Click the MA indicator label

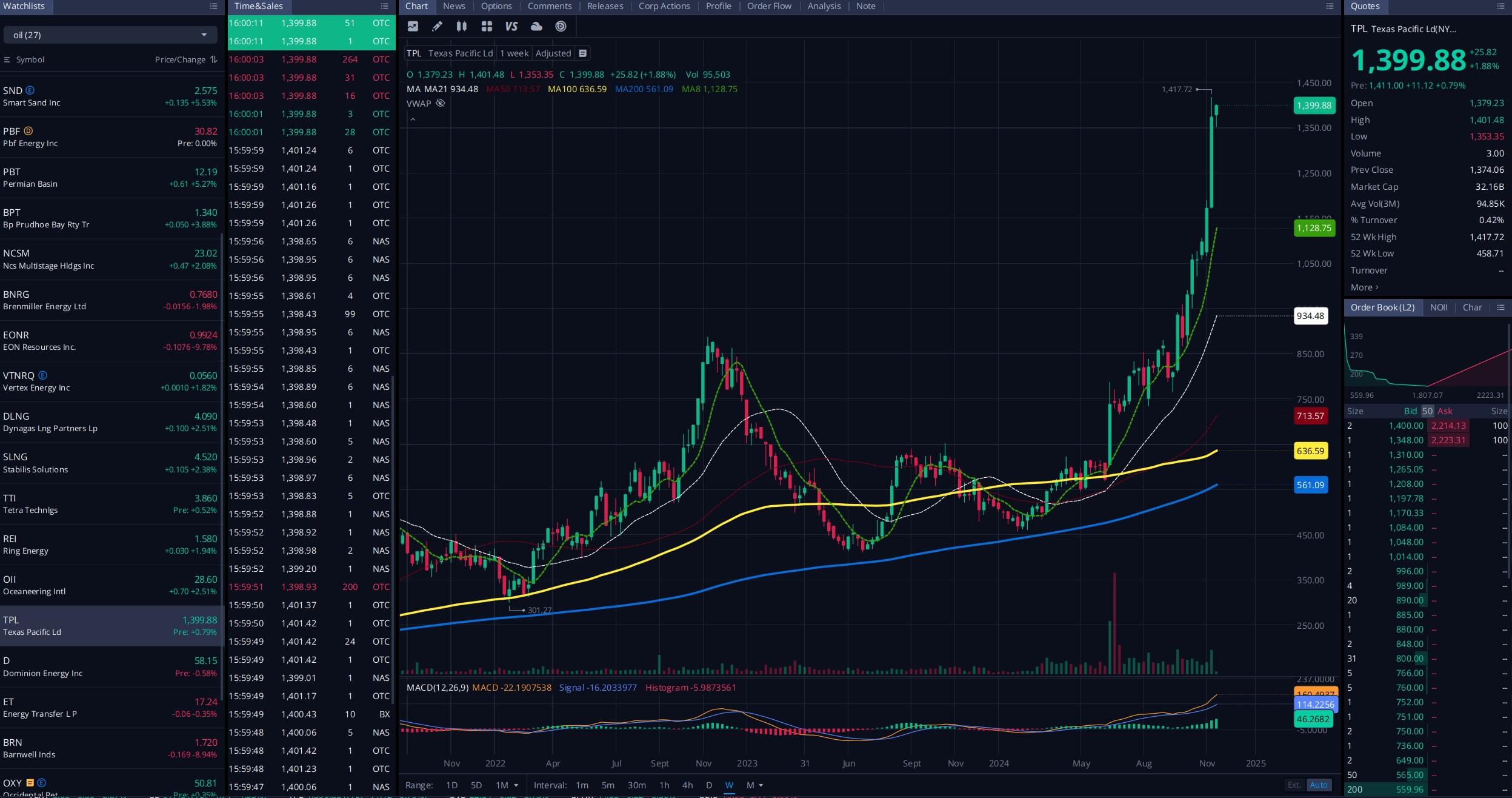pyautogui.click(x=413, y=89)
